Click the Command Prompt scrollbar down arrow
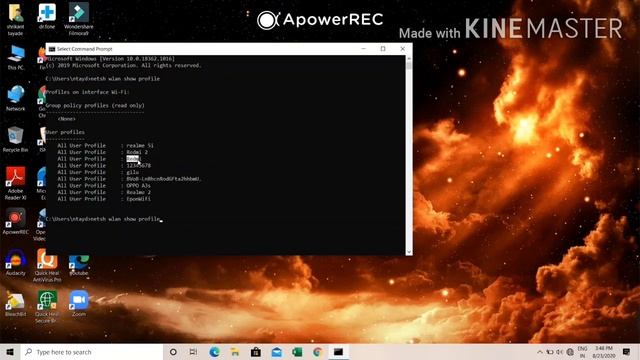The image size is (640, 360). click(409, 252)
